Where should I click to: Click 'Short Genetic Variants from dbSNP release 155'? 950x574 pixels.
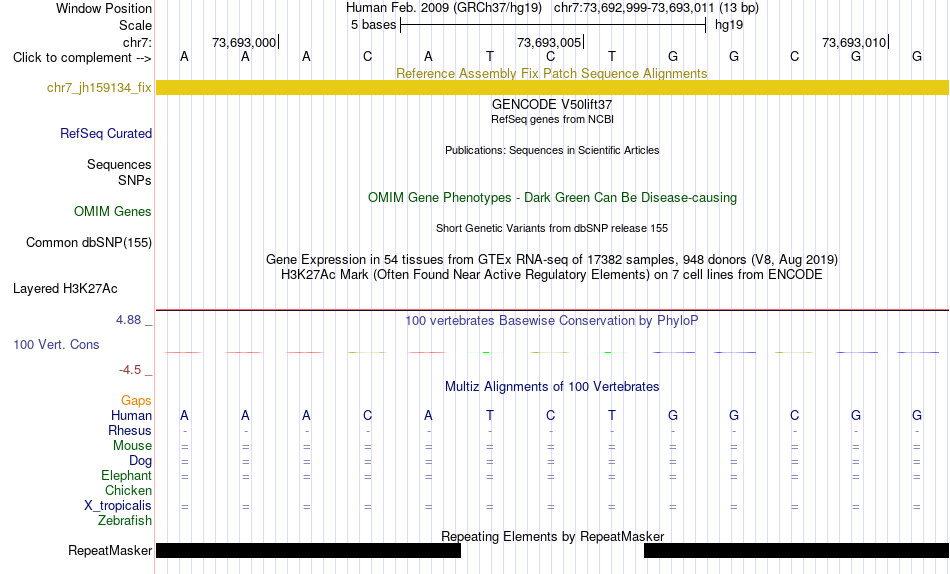[x=552, y=229]
